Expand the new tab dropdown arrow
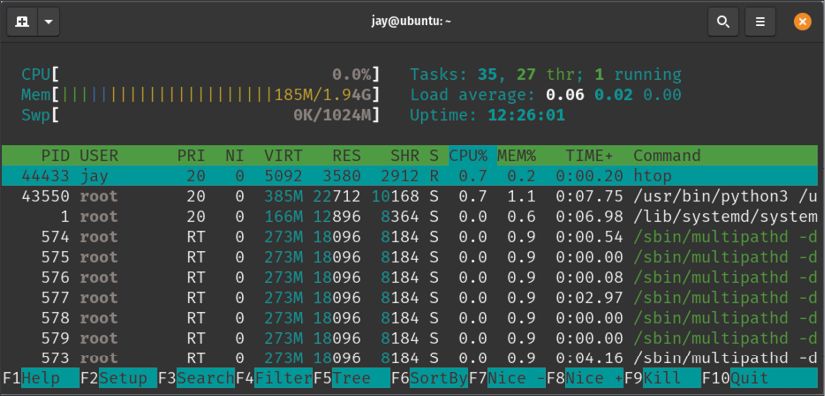825x396 pixels. (x=48, y=22)
